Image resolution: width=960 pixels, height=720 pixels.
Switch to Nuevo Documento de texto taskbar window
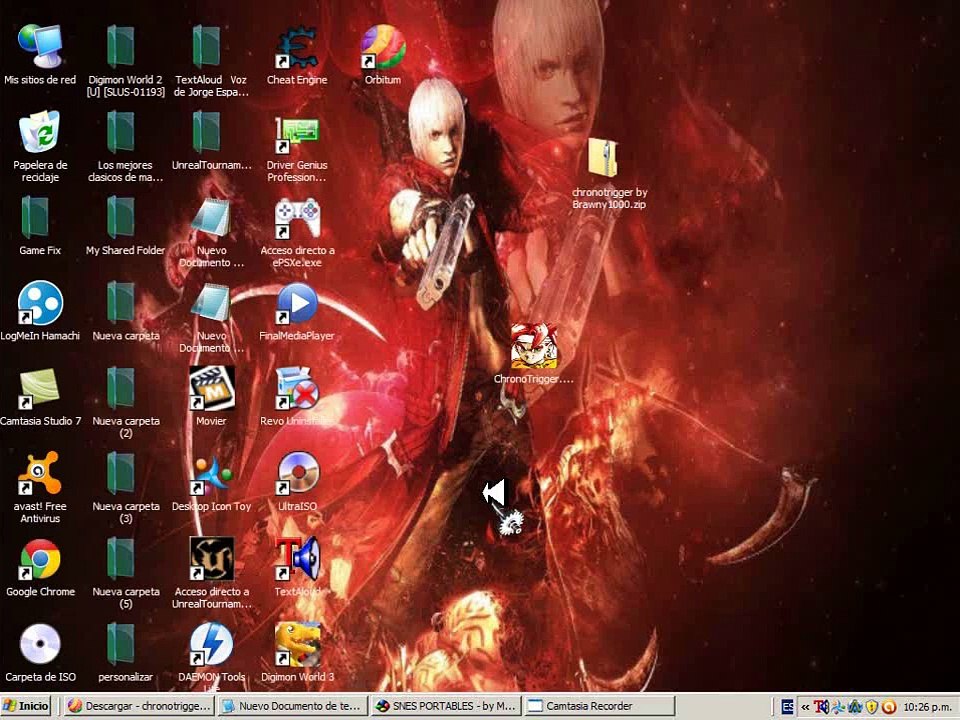293,706
